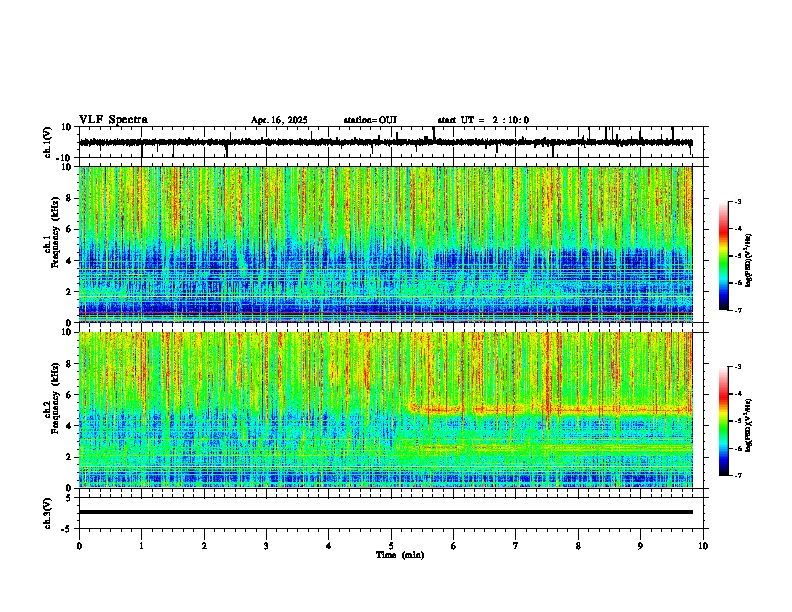Click the ch.2 "Frequency (kHz)" axis label
The width and height of the screenshot is (792, 612).
[55, 398]
